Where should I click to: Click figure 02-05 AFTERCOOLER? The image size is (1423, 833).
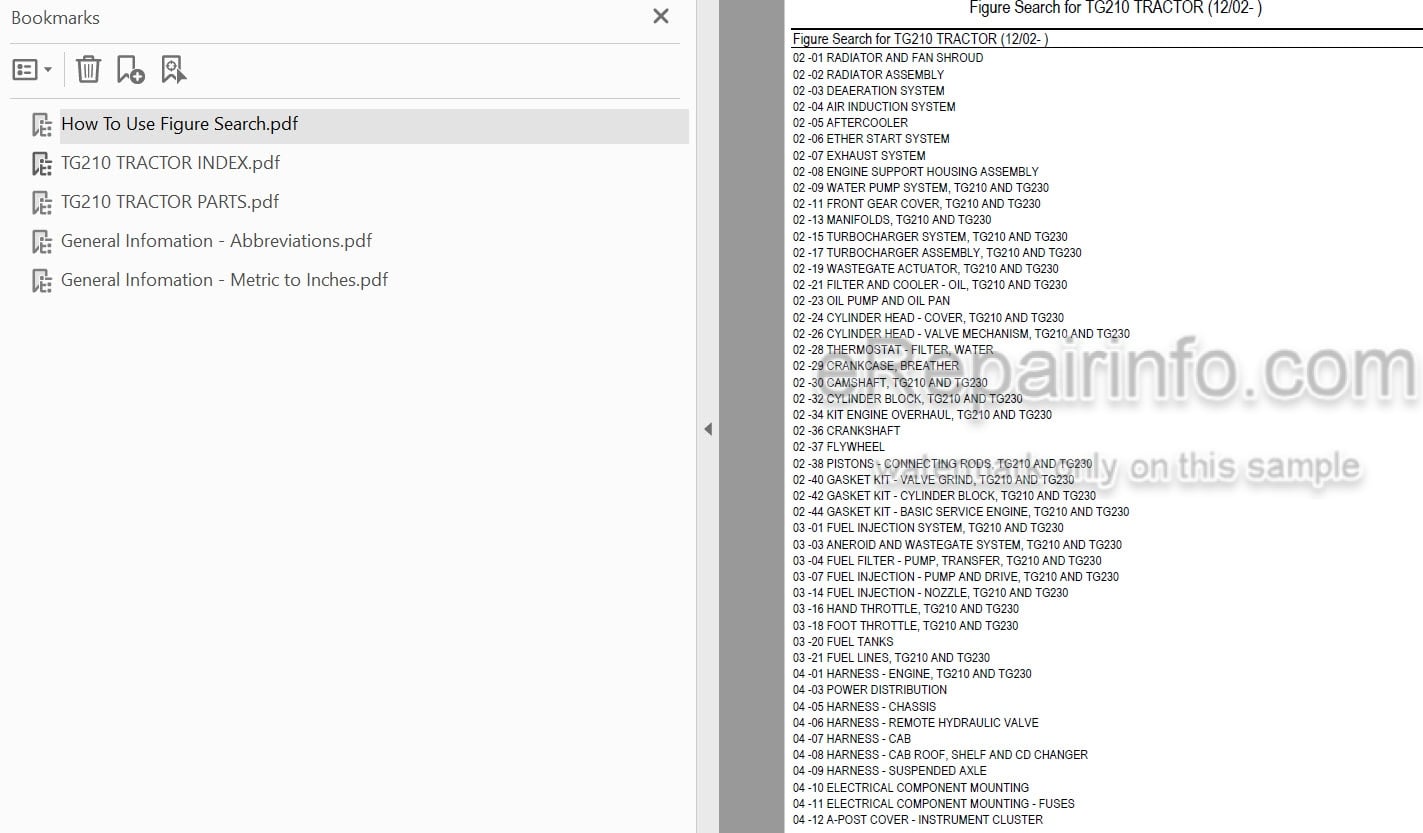coord(851,123)
